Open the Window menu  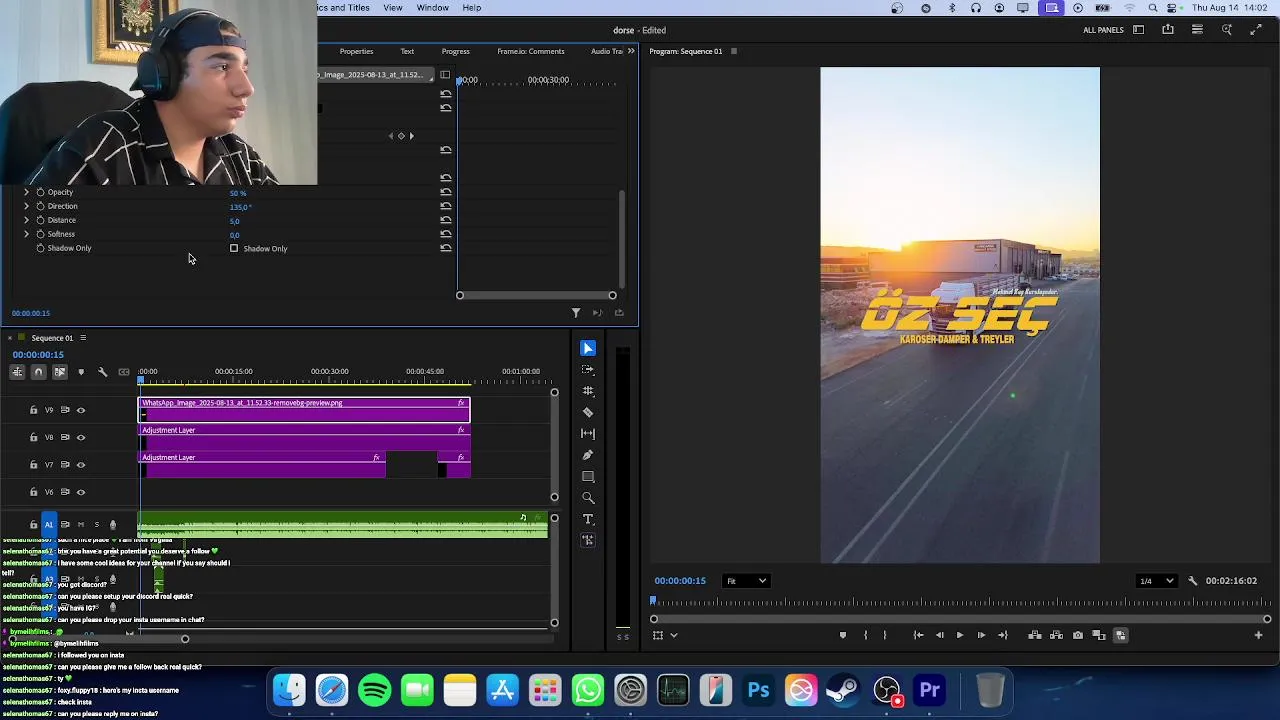pyautogui.click(x=432, y=8)
